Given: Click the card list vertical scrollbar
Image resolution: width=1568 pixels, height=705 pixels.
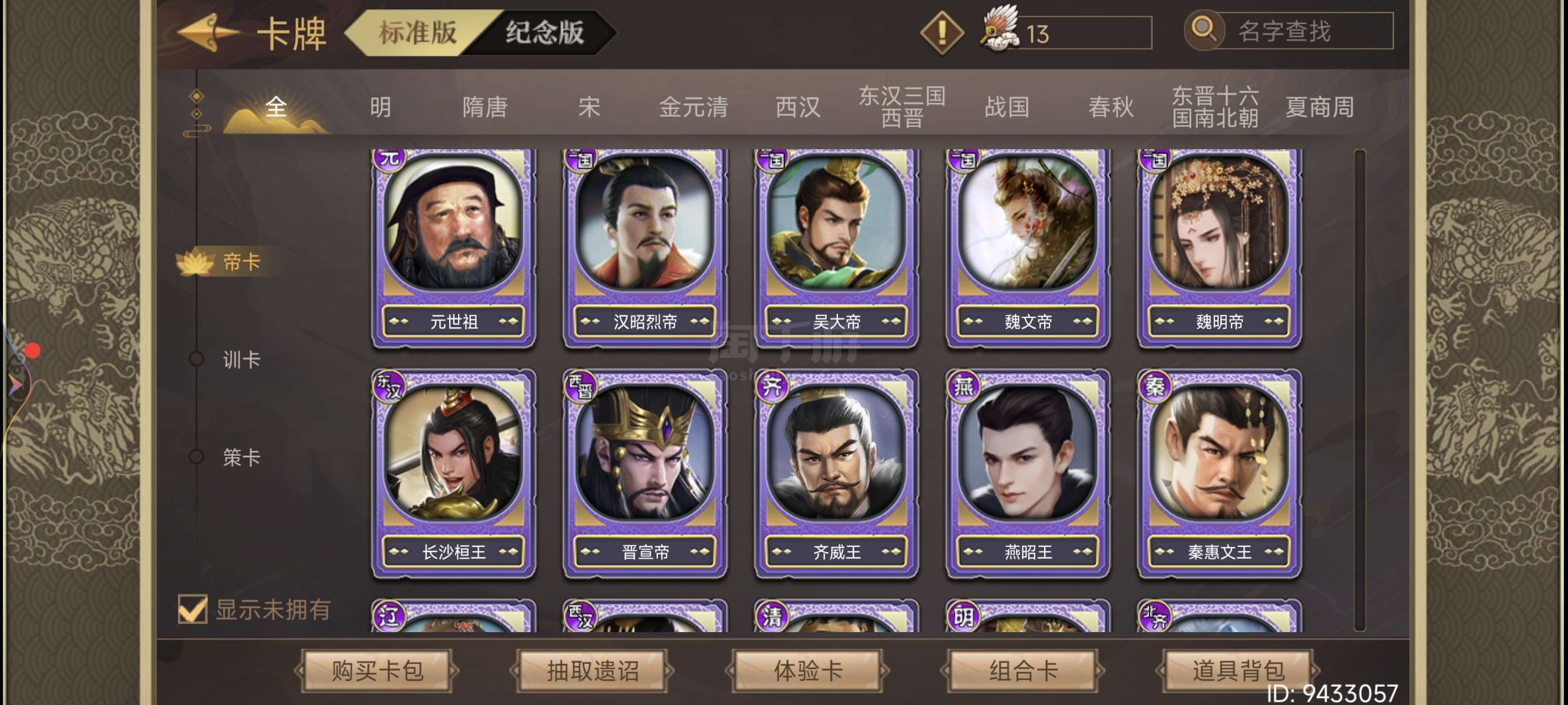Looking at the screenshot, I should 1360,390.
